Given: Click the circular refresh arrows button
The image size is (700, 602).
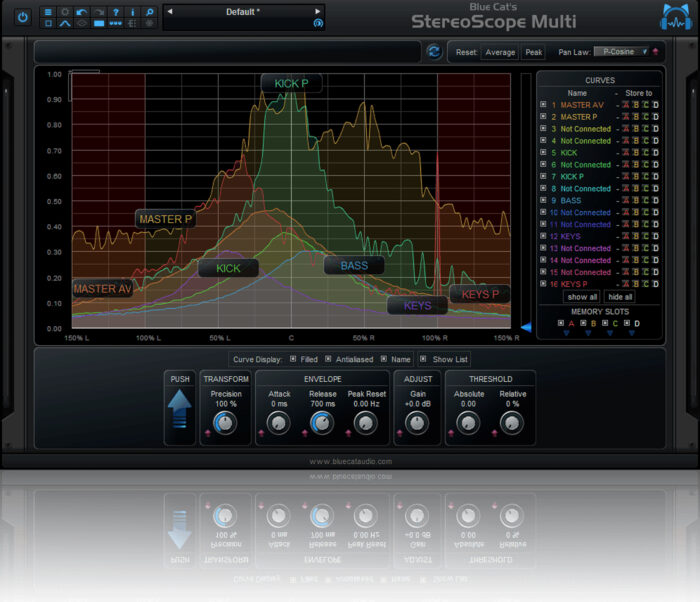Looking at the screenshot, I should point(434,52).
